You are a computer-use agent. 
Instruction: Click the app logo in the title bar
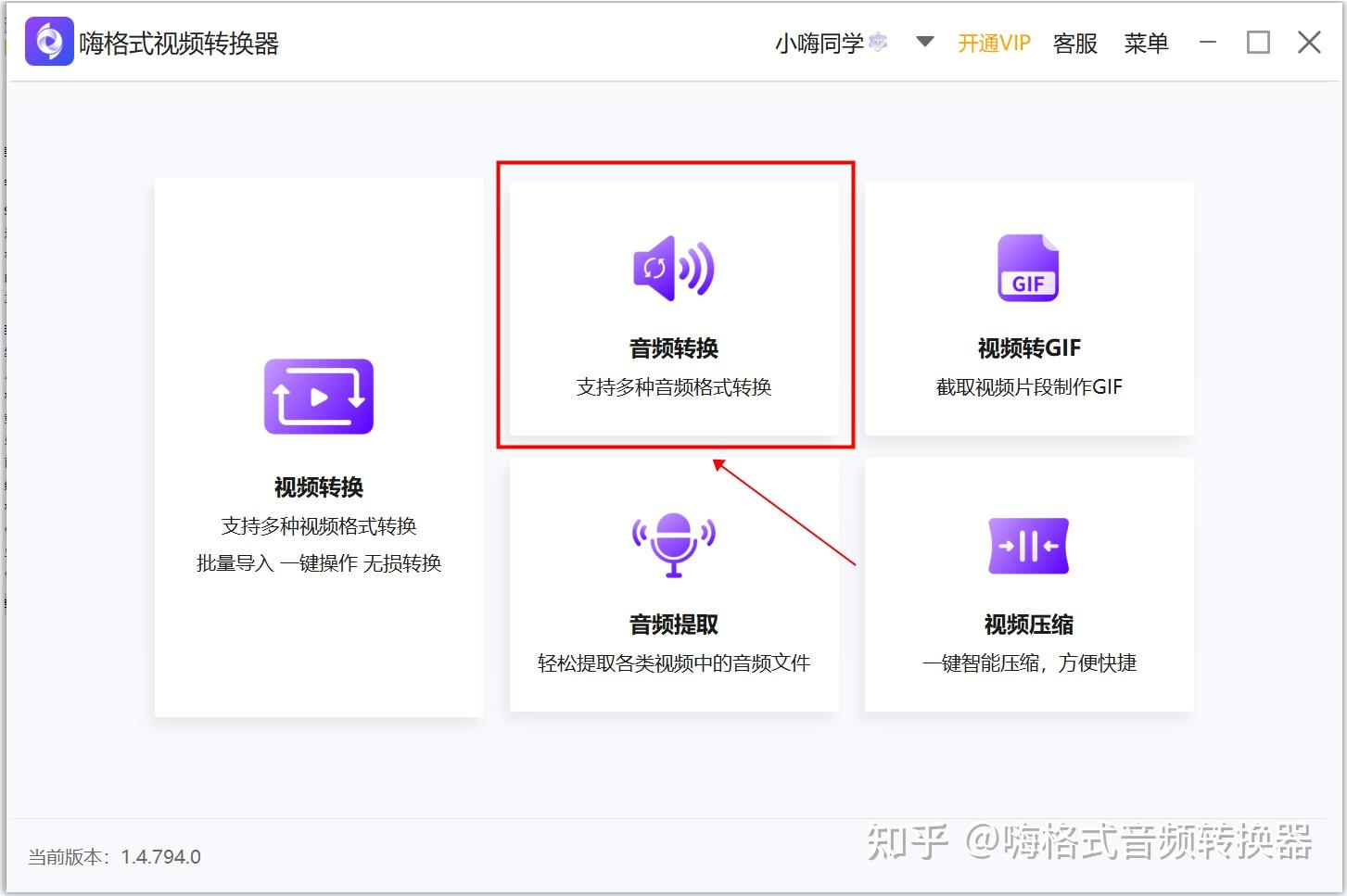(48, 41)
